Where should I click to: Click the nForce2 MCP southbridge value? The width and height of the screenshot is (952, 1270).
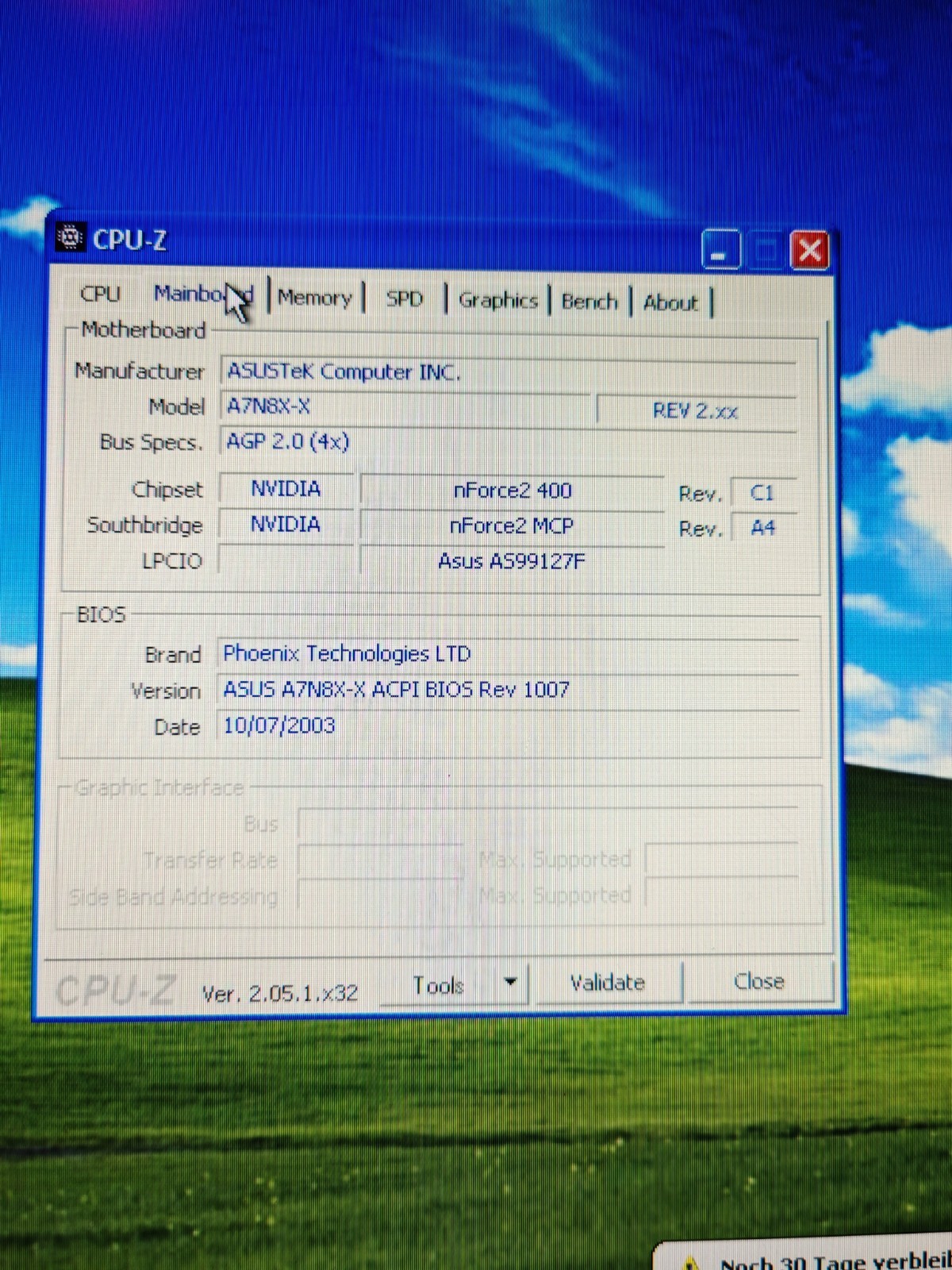pyautogui.click(x=512, y=526)
